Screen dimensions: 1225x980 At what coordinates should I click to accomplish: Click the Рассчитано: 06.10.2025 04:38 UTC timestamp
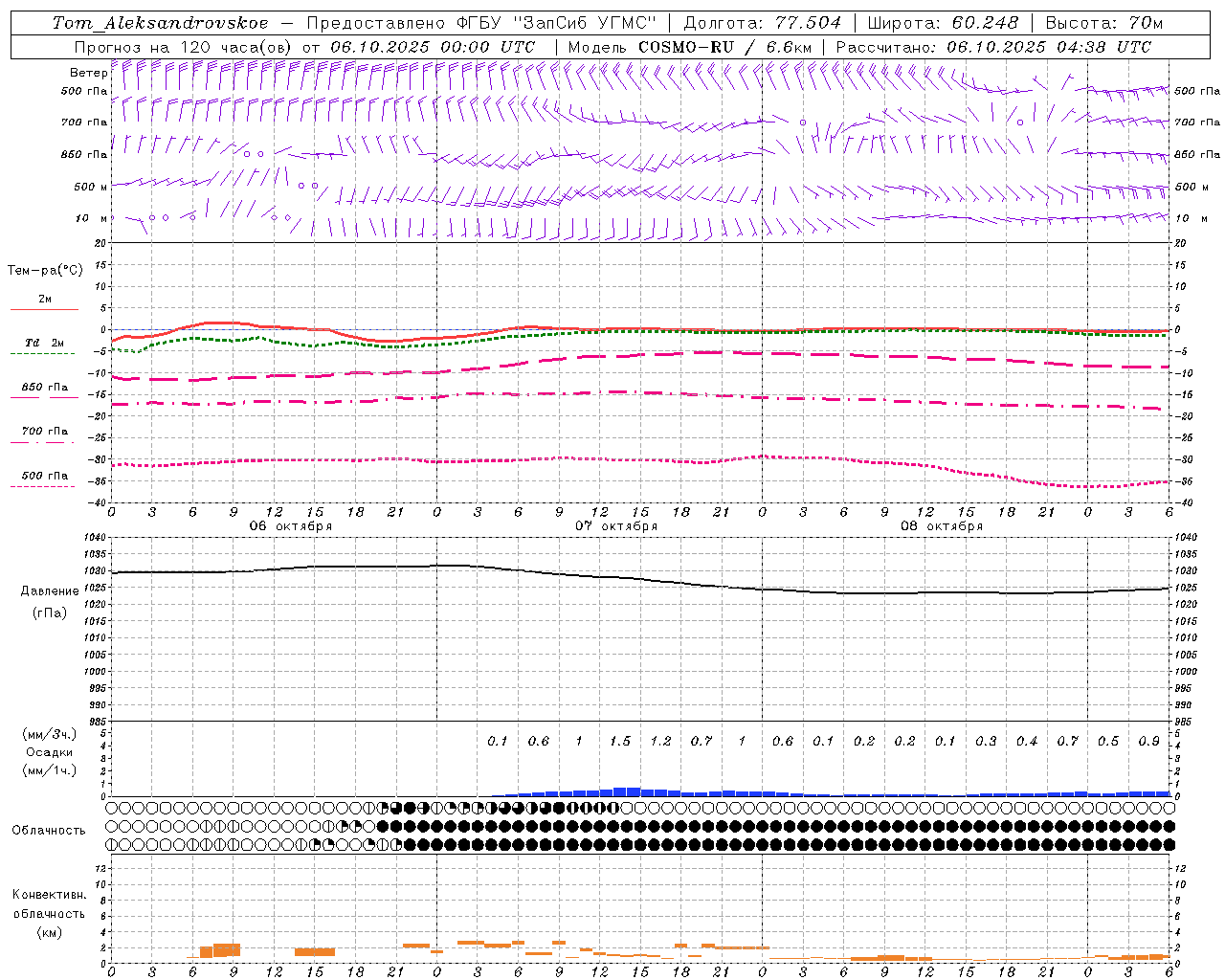993,47
